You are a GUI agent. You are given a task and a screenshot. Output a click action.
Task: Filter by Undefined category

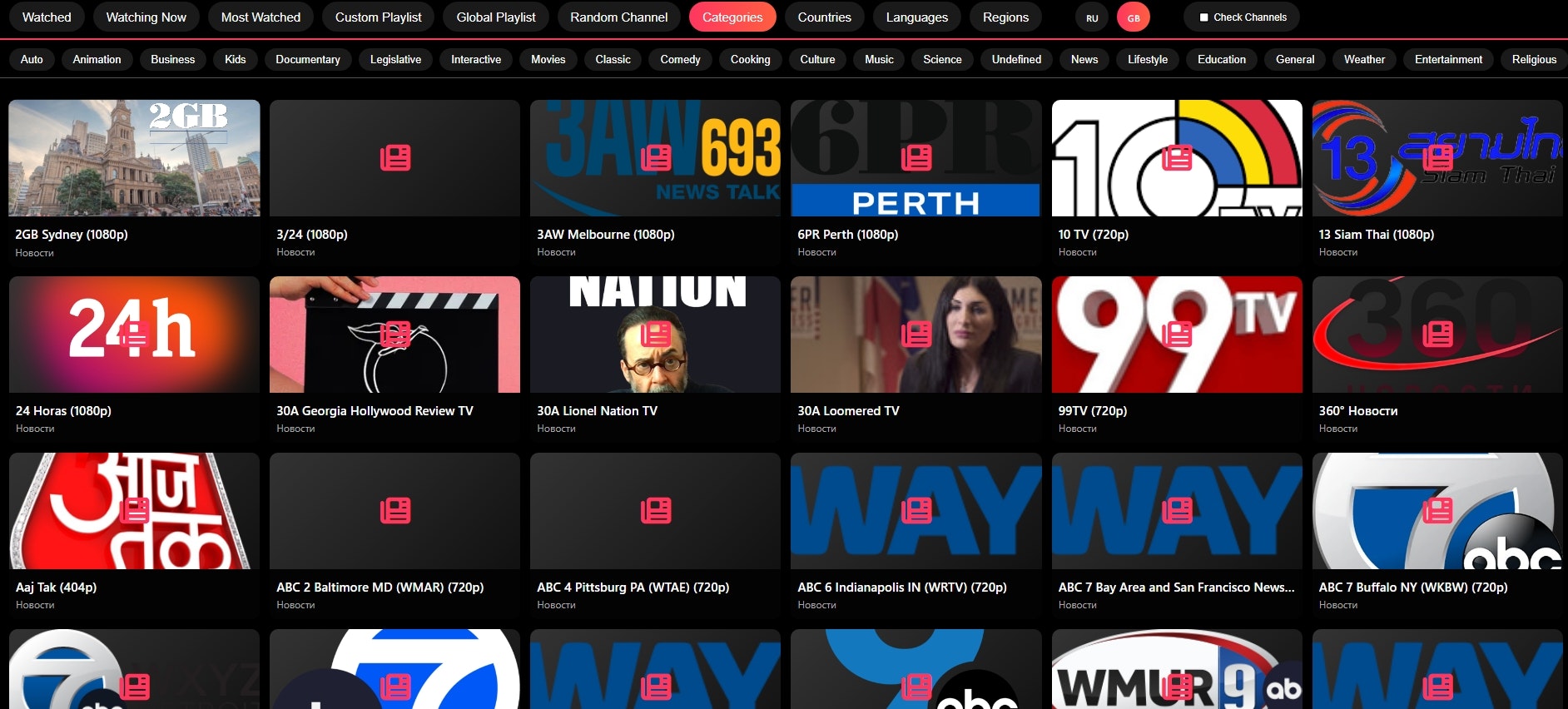tap(1016, 59)
